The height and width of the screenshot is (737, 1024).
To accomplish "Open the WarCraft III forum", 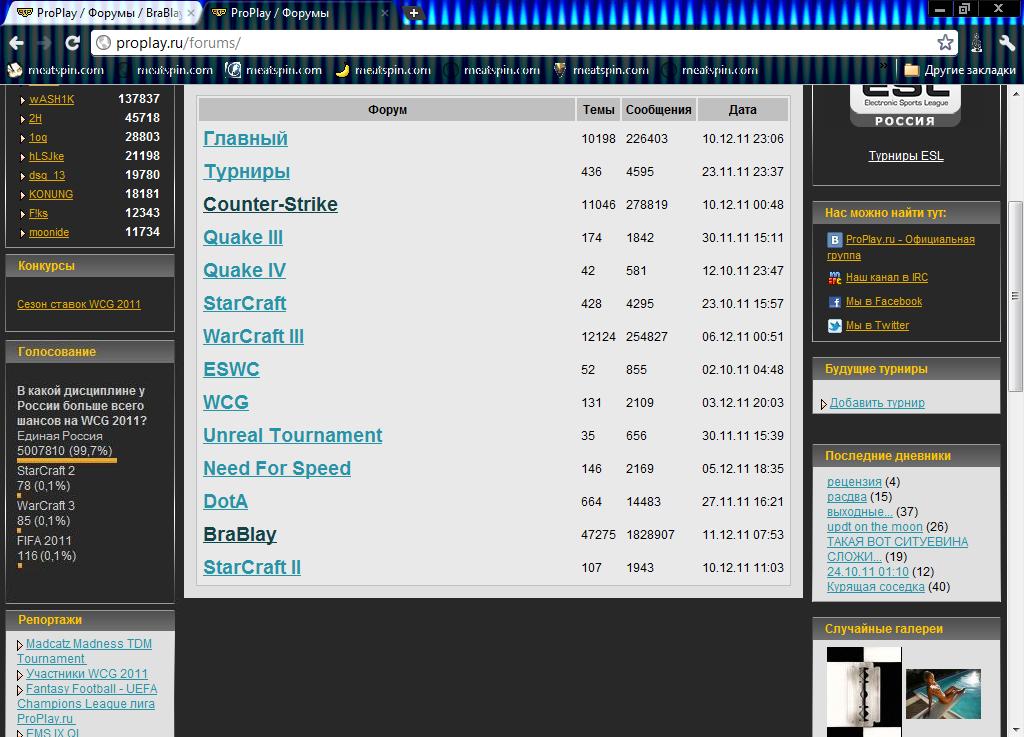I will coord(253,336).
